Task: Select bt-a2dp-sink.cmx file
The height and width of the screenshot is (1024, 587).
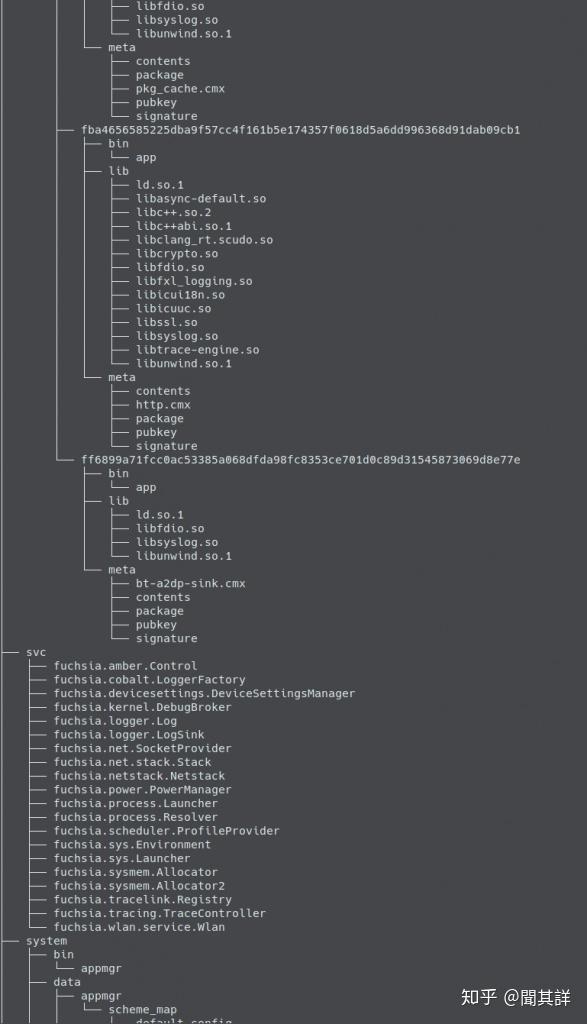Action: (191, 584)
